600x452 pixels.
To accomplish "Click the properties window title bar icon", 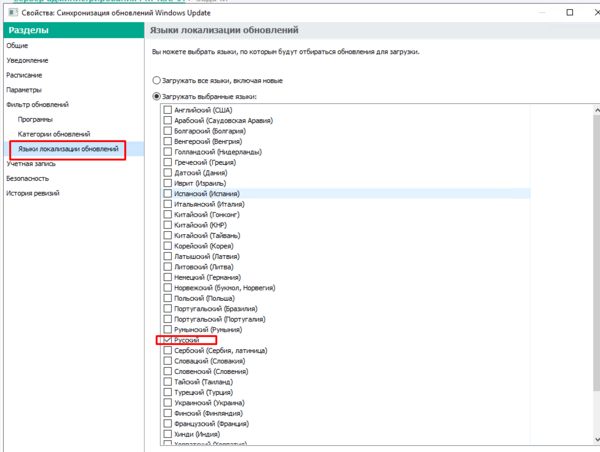I will (x=13, y=13).
